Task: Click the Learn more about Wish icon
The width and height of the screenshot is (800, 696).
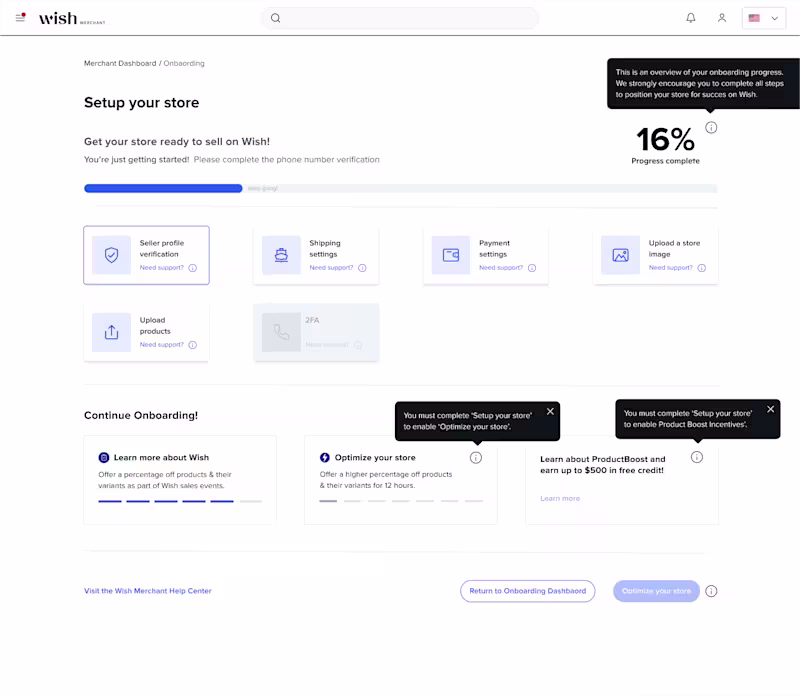Action: [104, 458]
